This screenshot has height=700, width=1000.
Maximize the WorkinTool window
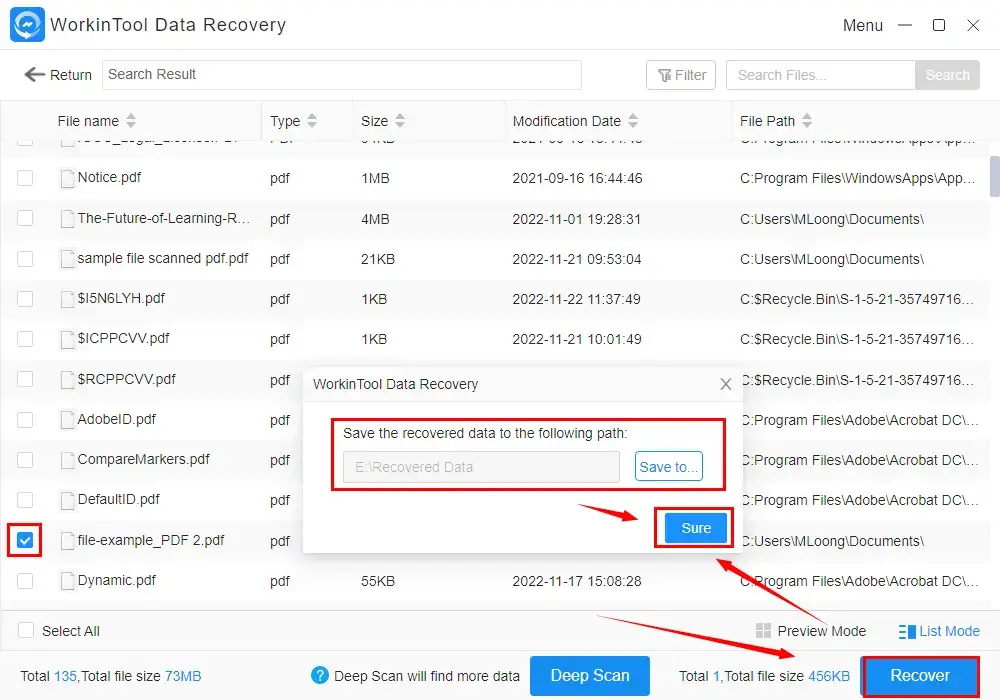point(939,25)
